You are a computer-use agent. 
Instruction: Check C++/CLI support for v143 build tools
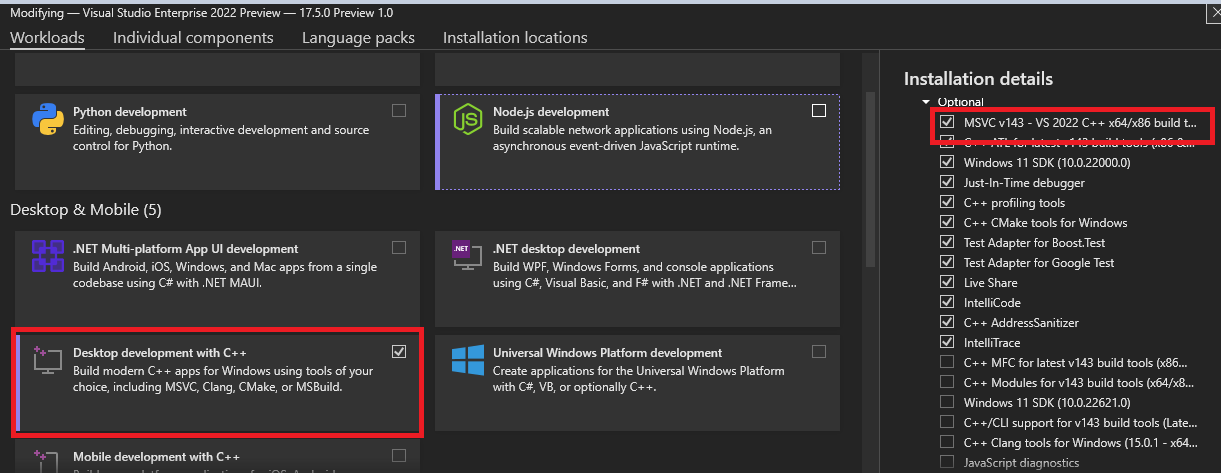pos(947,422)
